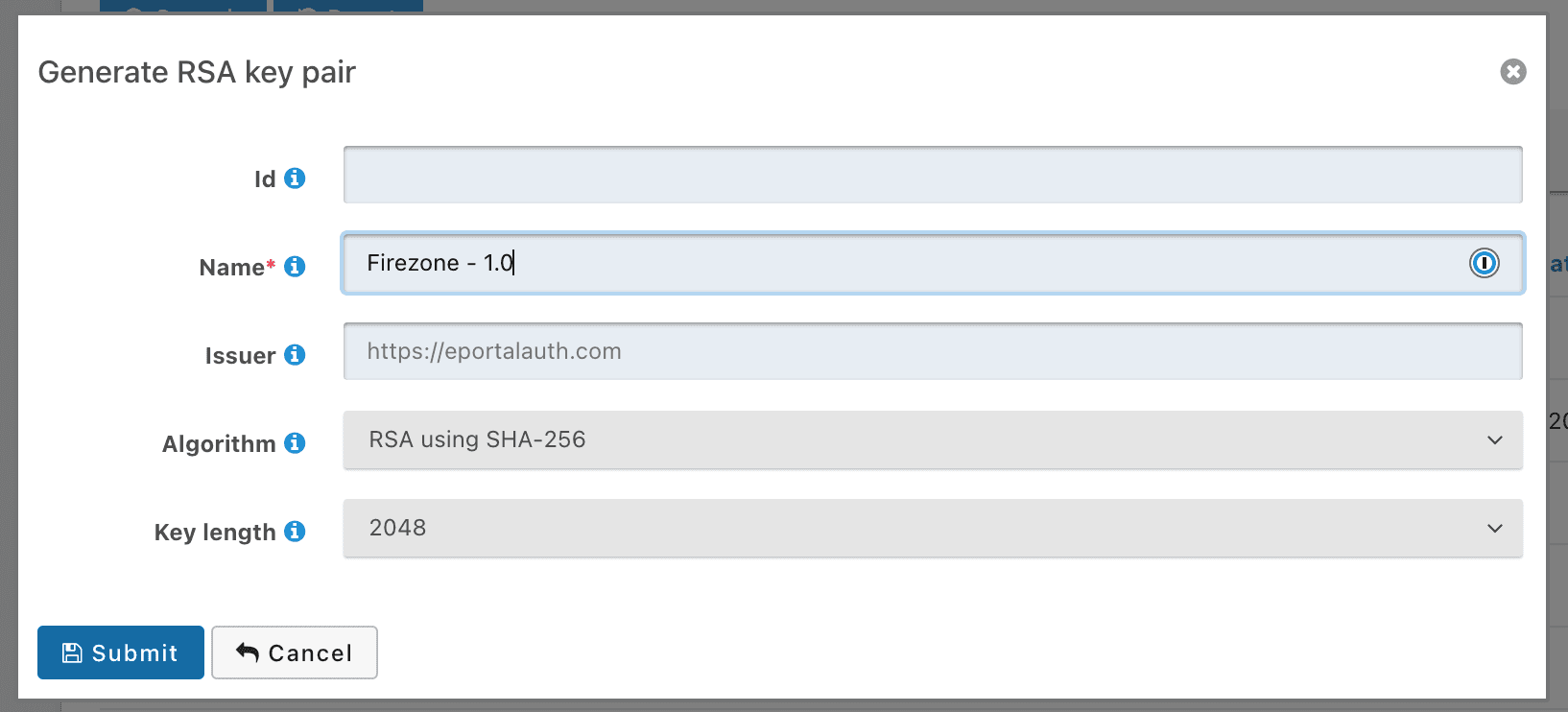This screenshot has width=1568, height=712.
Task: Close the Generate RSA key pair dialog
Action: tap(1512, 71)
